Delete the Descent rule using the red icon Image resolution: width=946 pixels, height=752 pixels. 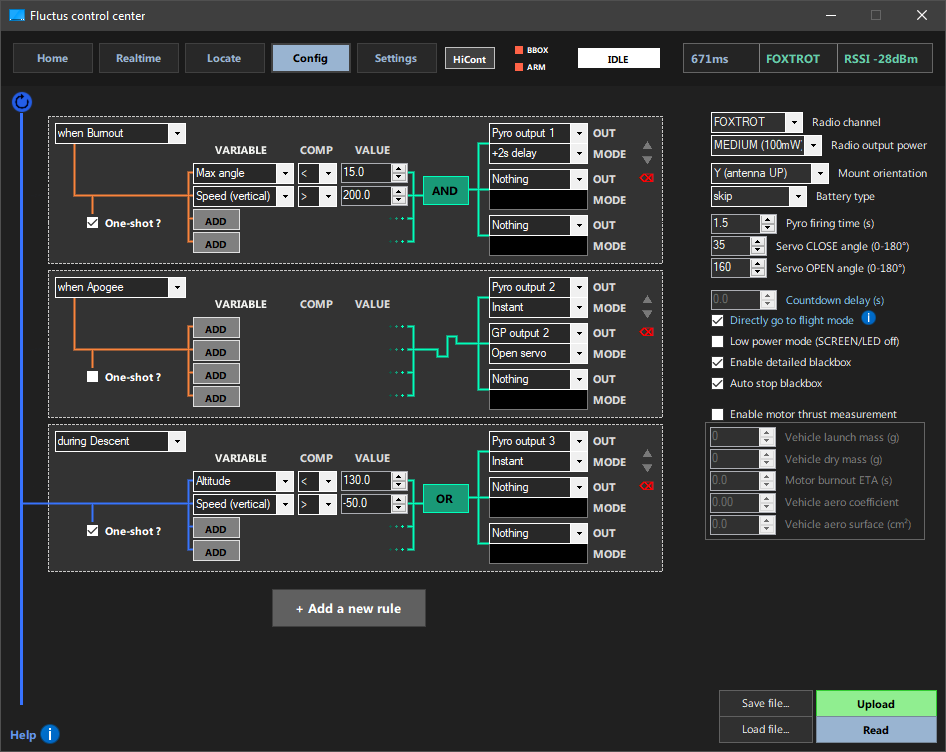pos(647,487)
